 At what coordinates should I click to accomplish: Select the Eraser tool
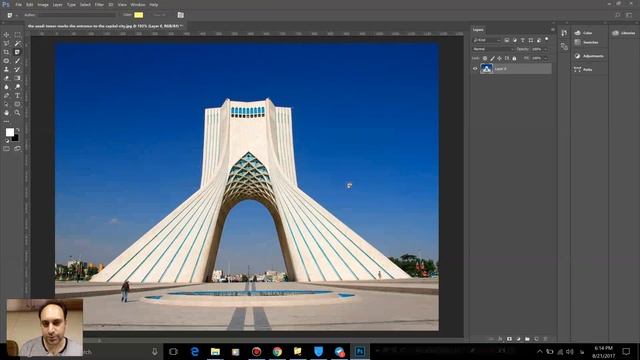point(6,78)
